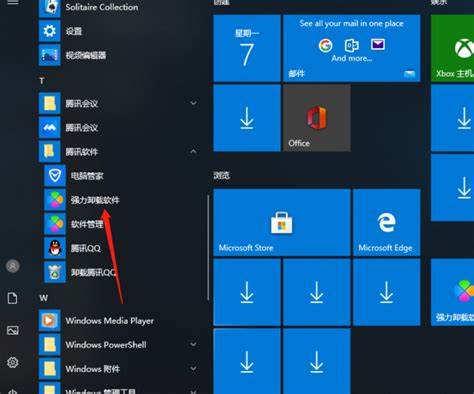Viewport: 474px width, 394px height.
Task: Open Settings gear on left rail
Action: coord(13,362)
